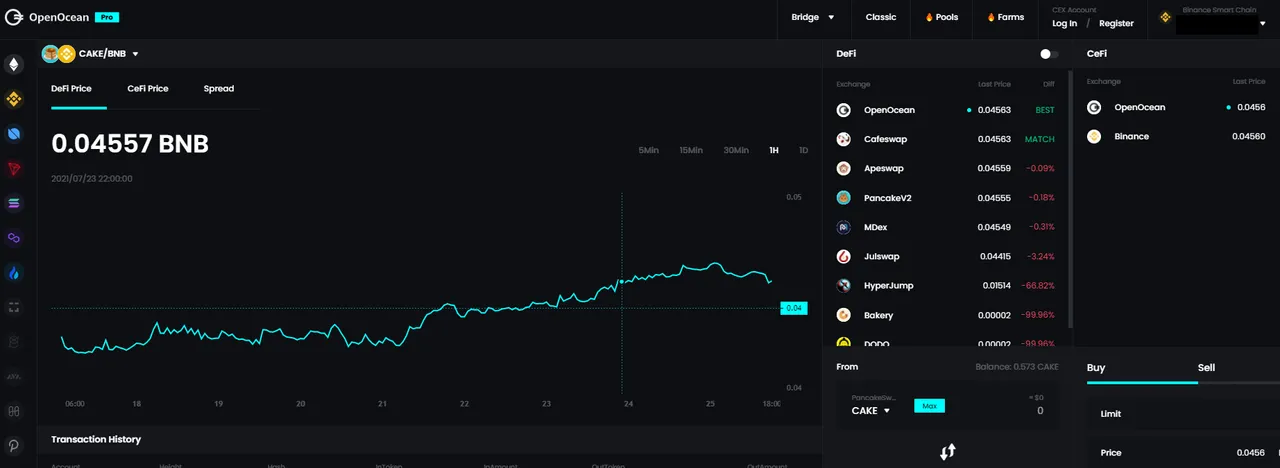Select the blue Ontology chain sidebar icon

(x=14, y=134)
